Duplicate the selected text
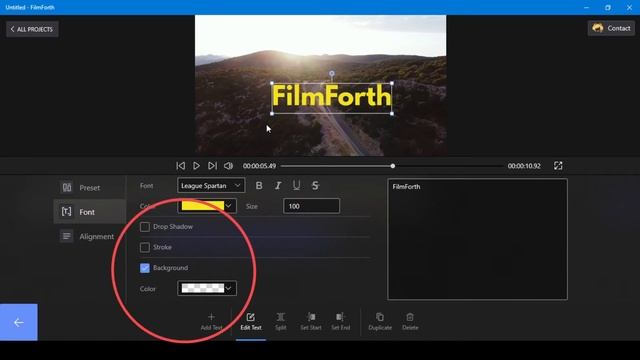640x360 pixels. pyautogui.click(x=380, y=322)
